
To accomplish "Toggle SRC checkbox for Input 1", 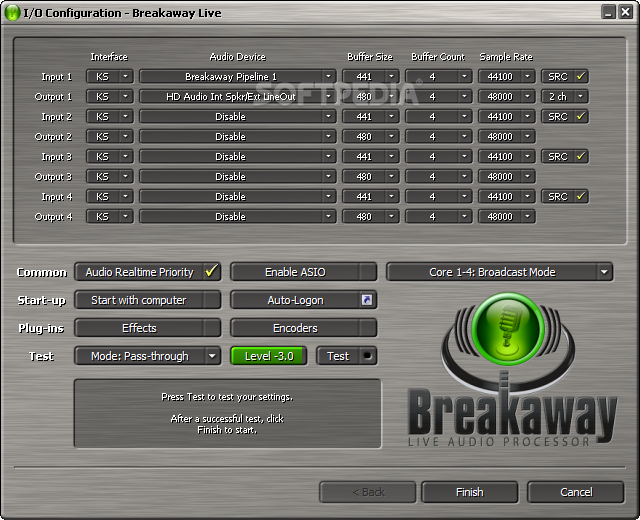I will (565, 76).
